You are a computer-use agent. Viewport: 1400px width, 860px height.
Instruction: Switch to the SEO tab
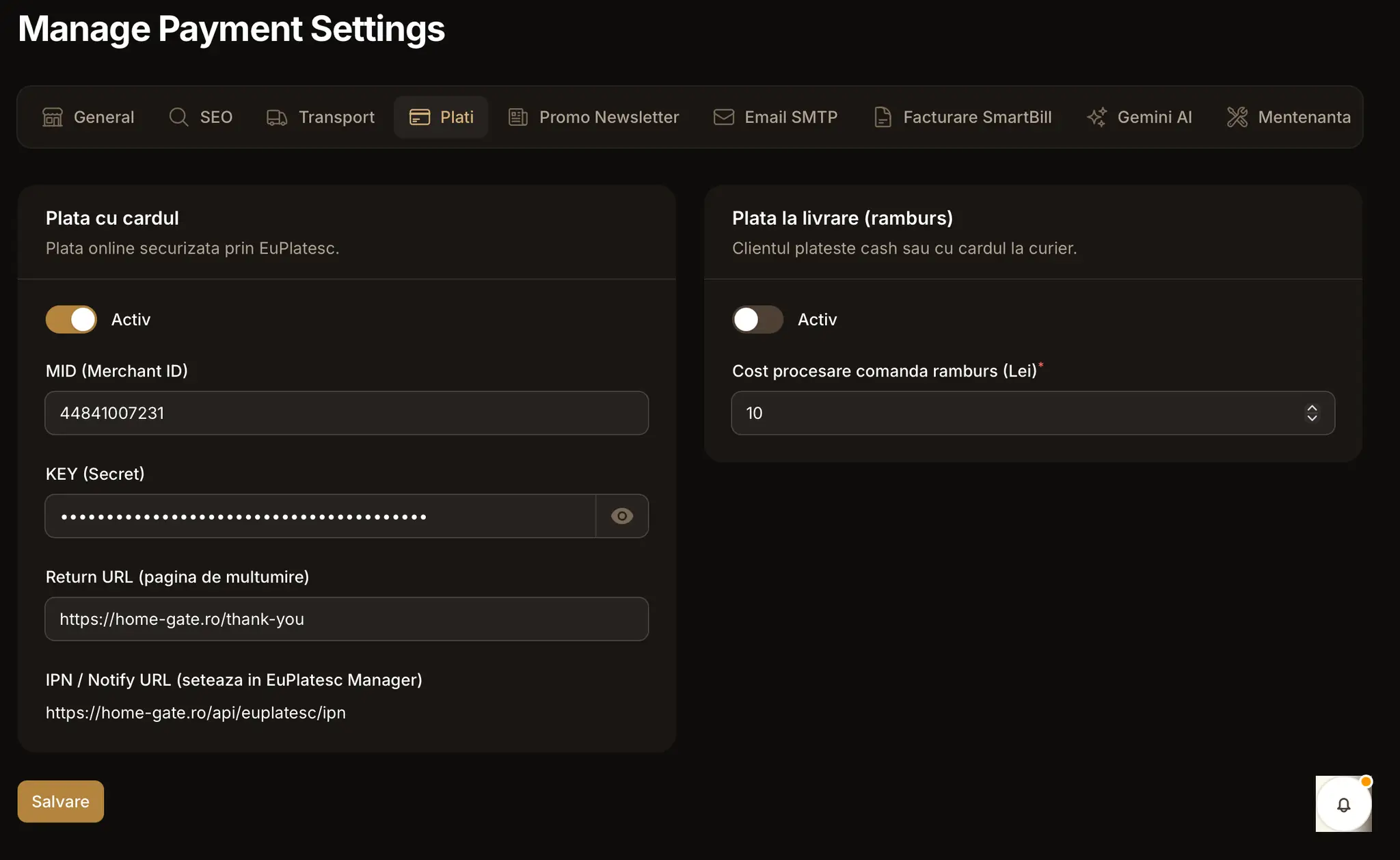(201, 118)
